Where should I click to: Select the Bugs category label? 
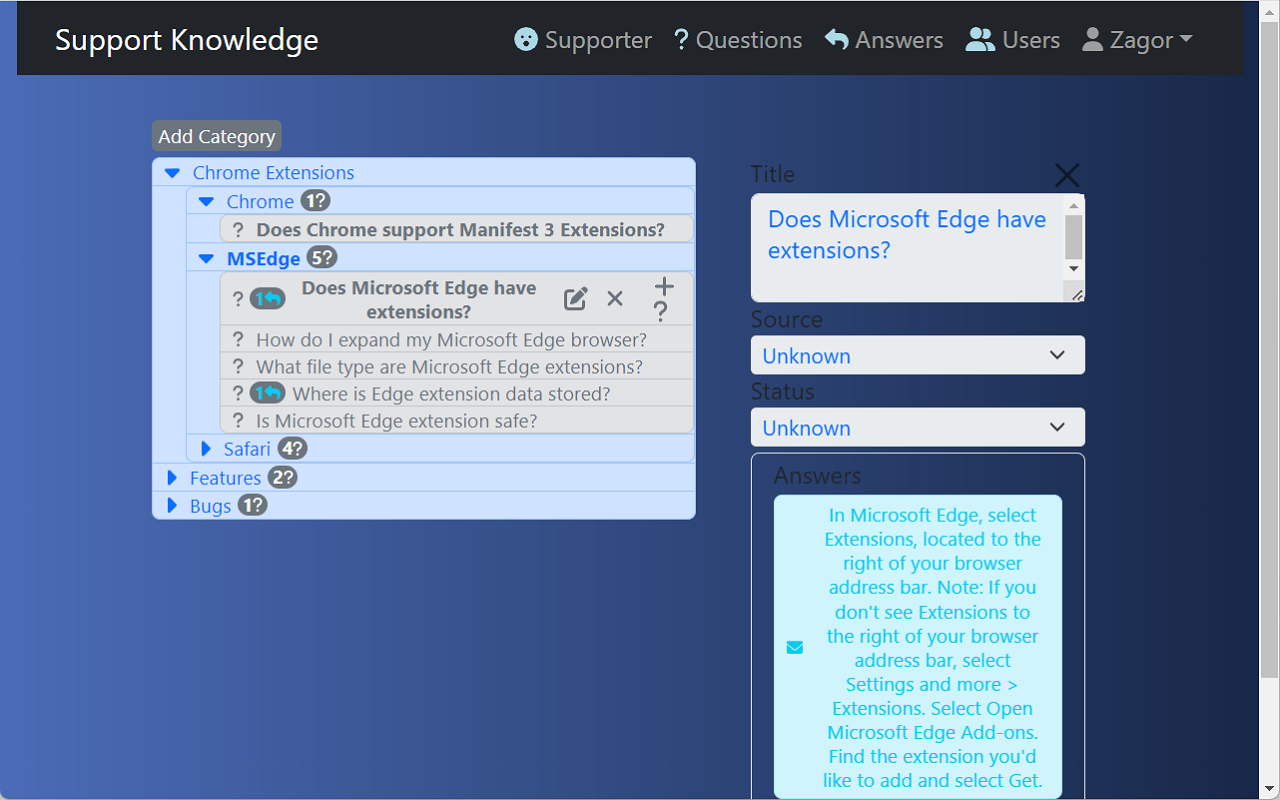tap(210, 506)
